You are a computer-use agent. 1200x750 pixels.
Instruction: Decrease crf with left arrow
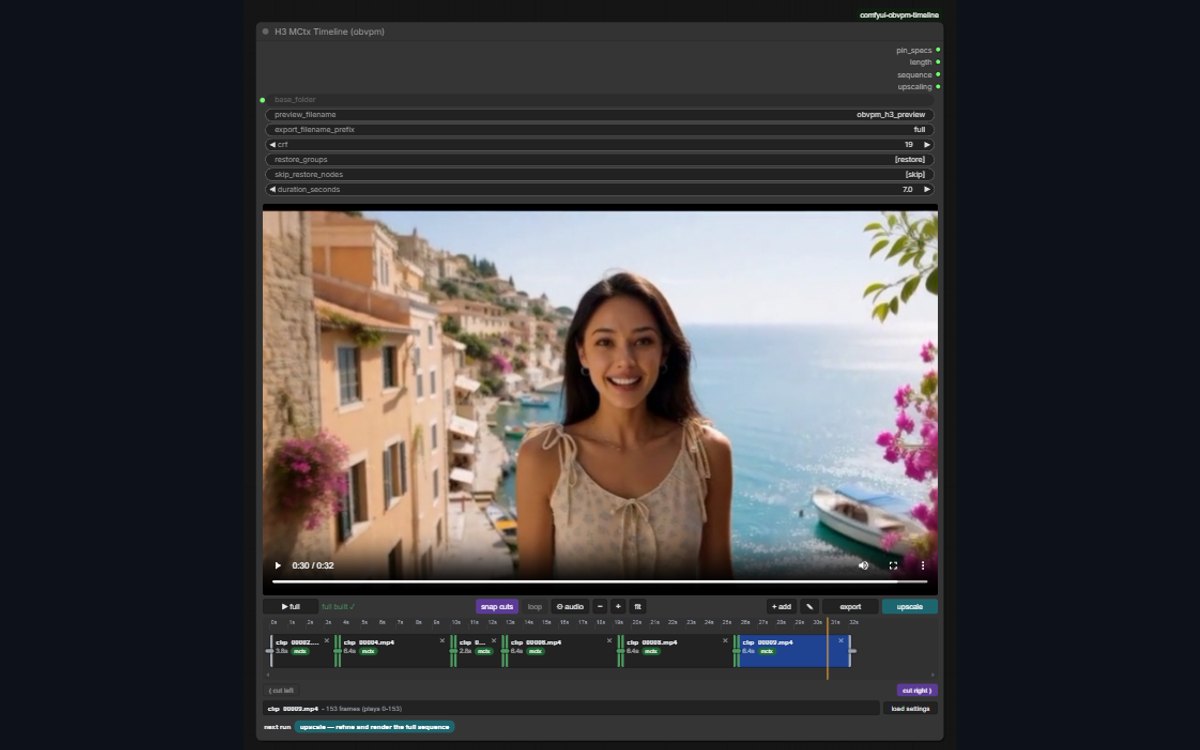[x=272, y=144]
